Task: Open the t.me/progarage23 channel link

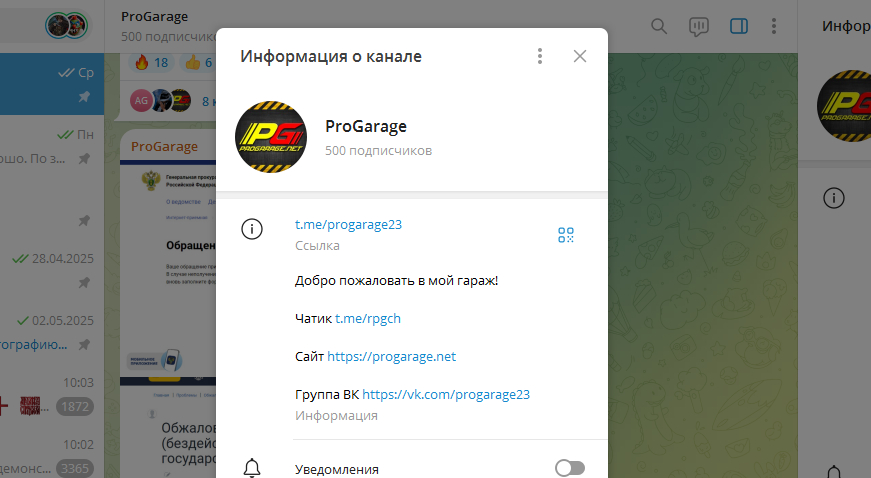Action: [x=348, y=224]
